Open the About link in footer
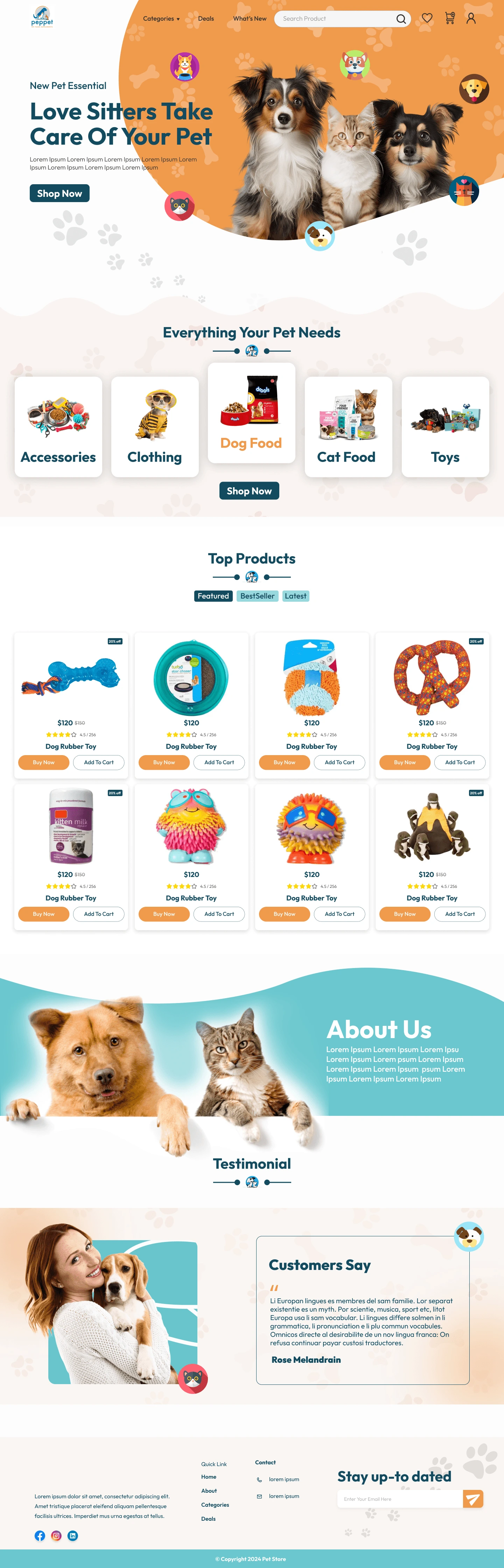Screen dimensions: 504x1568 [209, 1491]
